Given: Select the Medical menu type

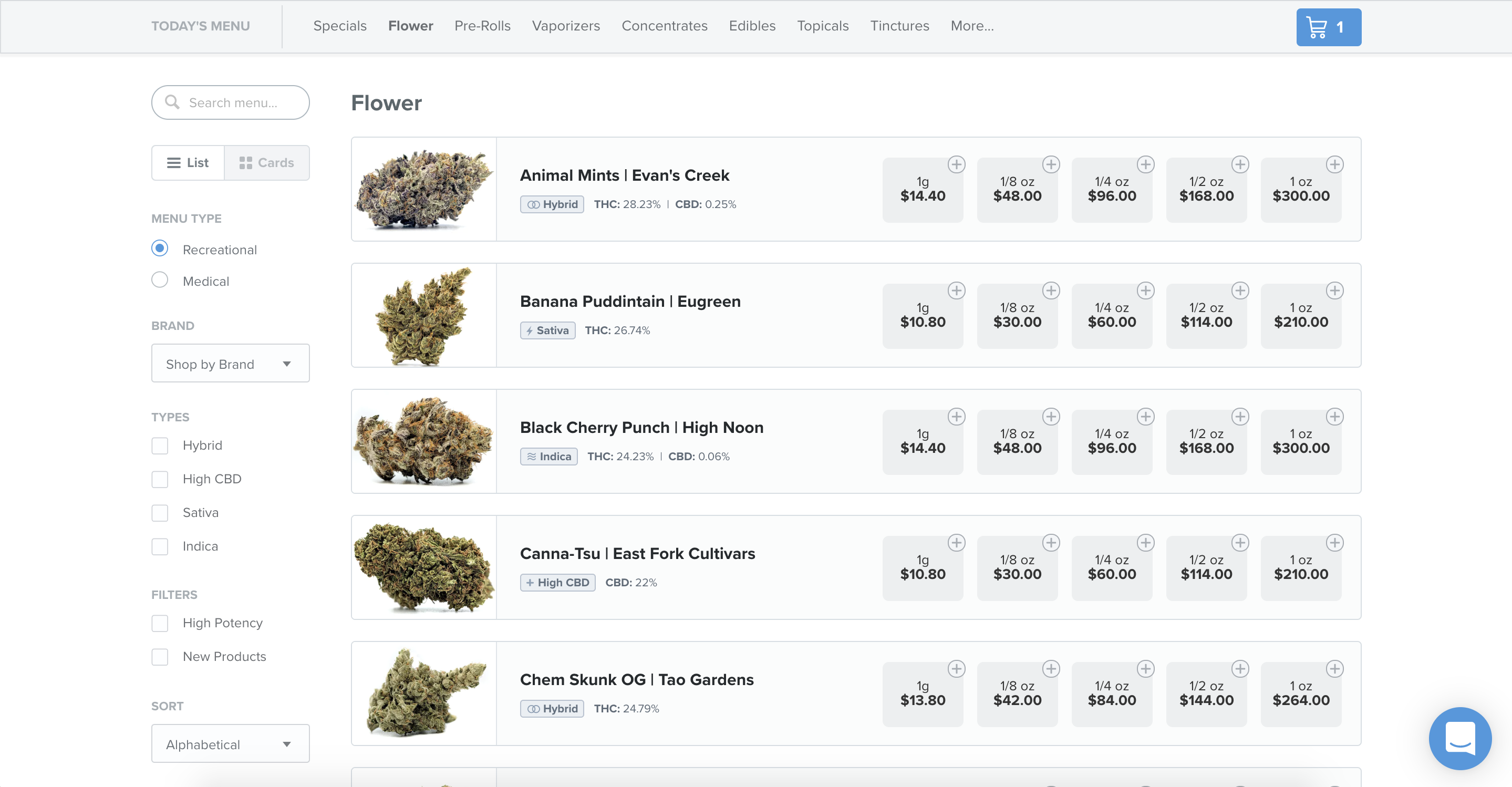Looking at the screenshot, I should [159, 280].
